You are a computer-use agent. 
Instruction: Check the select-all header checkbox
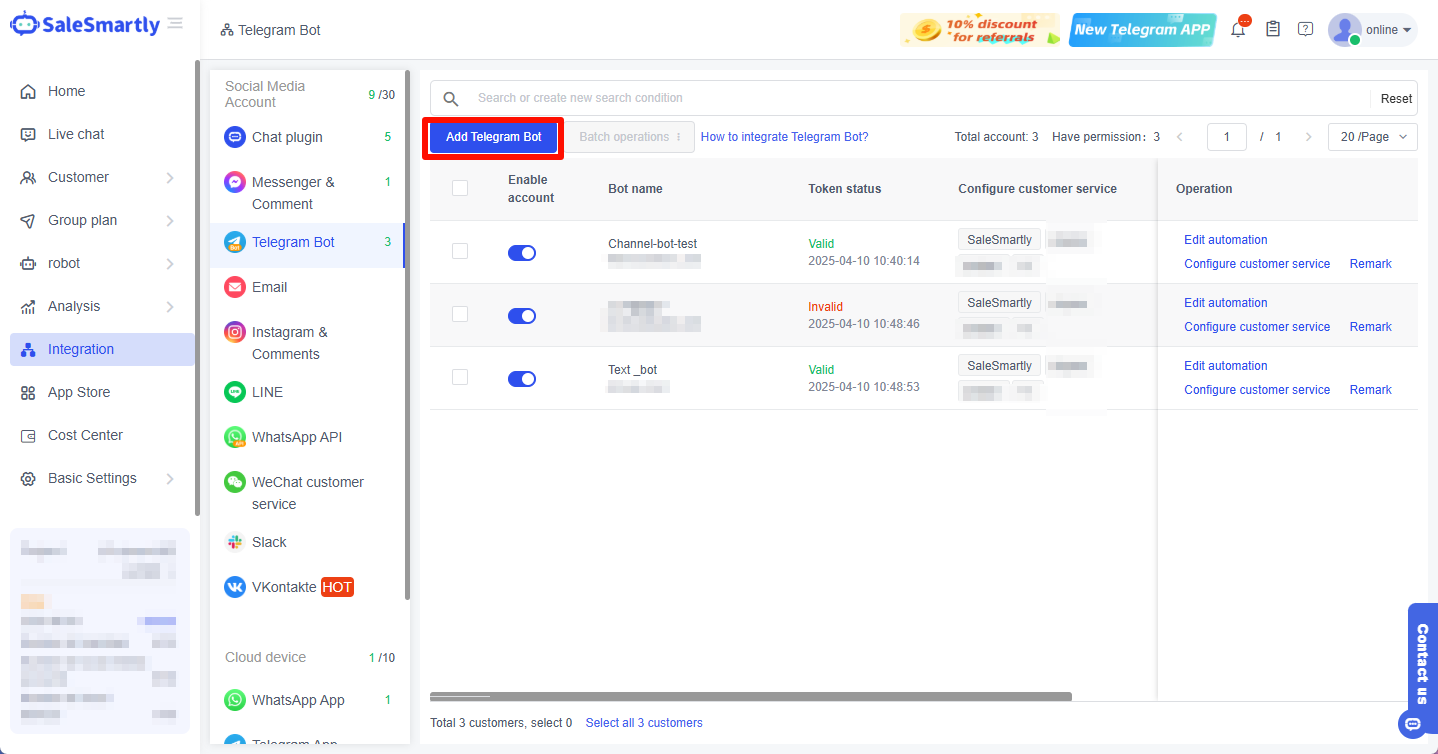tap(460, 188)
